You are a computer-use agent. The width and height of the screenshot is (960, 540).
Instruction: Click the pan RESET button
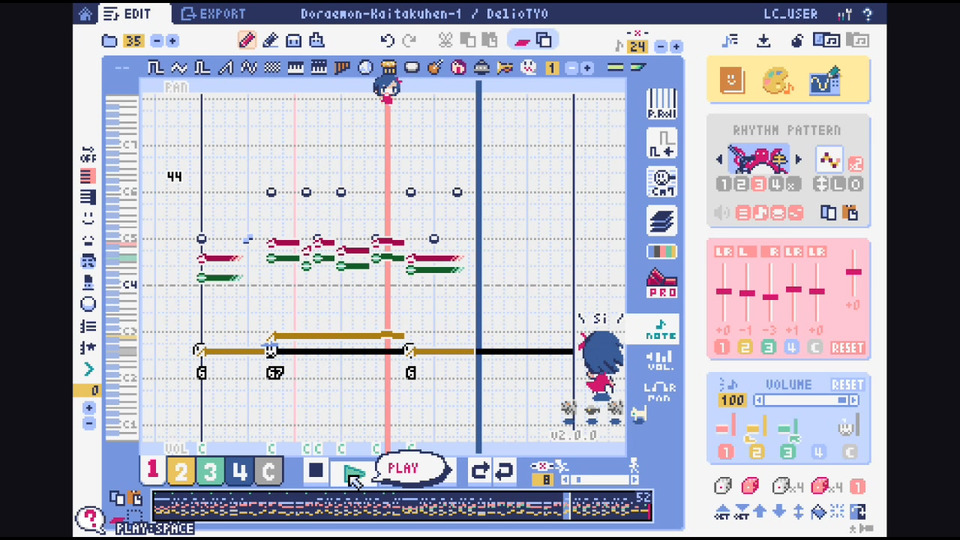coord(847,348)
